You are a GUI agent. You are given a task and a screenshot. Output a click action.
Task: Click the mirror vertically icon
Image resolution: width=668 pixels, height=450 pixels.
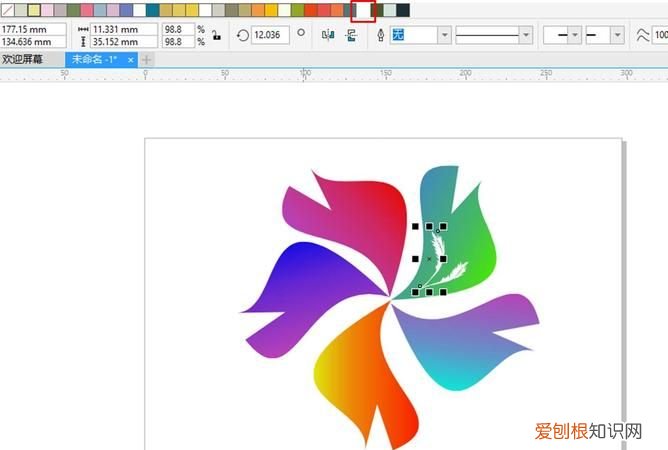350,35
